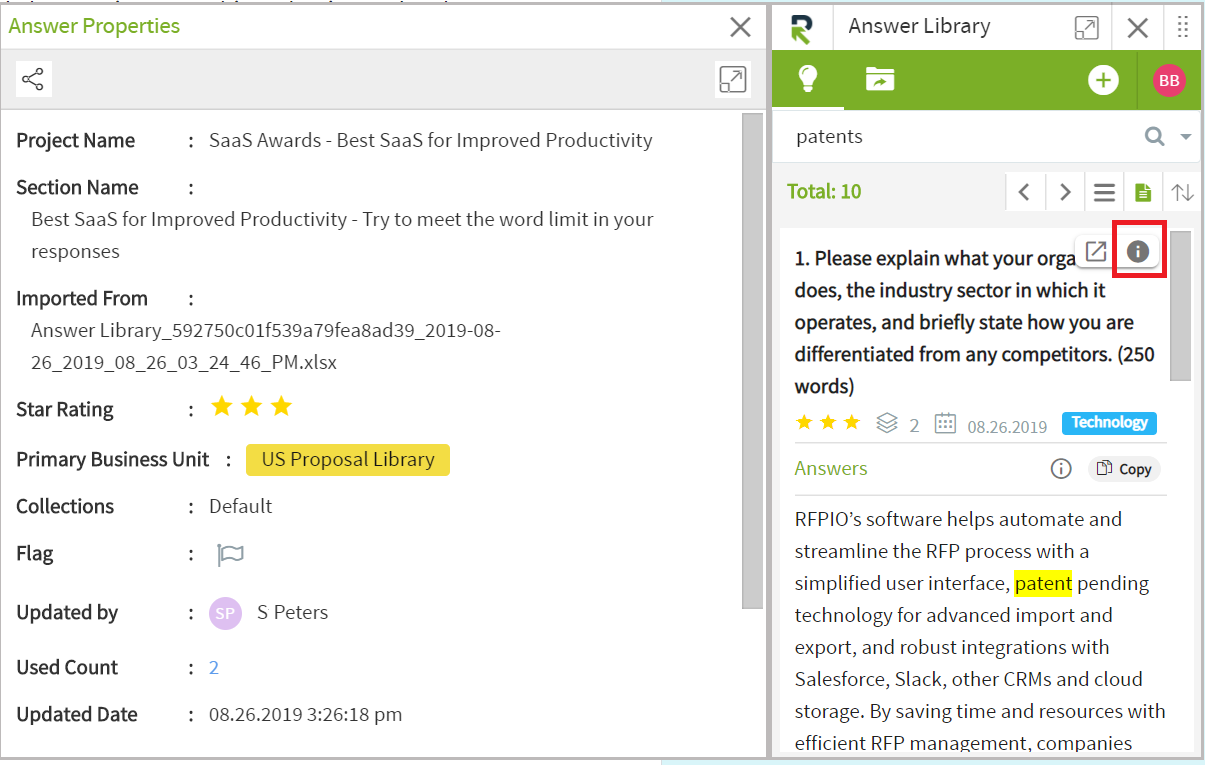Click the RFPIO logo icon
The width and height of the screenshot is (1205, 765).
click(800, 28)
